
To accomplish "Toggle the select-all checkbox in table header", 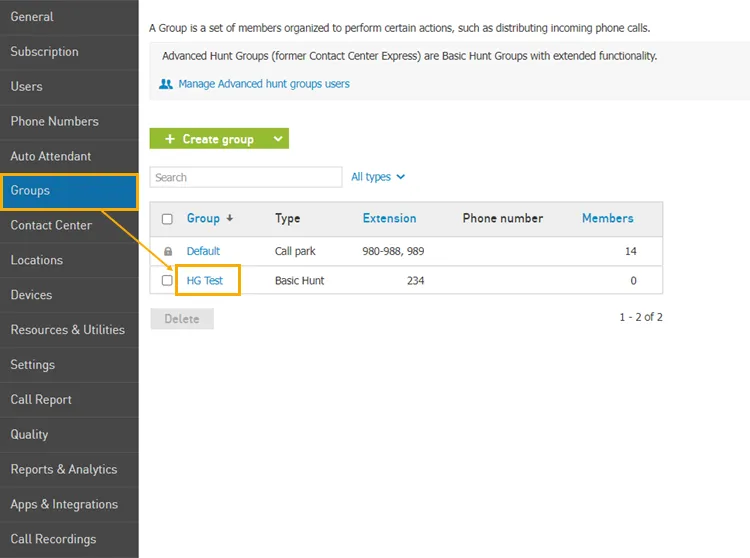I will click(x=167, y=219).
